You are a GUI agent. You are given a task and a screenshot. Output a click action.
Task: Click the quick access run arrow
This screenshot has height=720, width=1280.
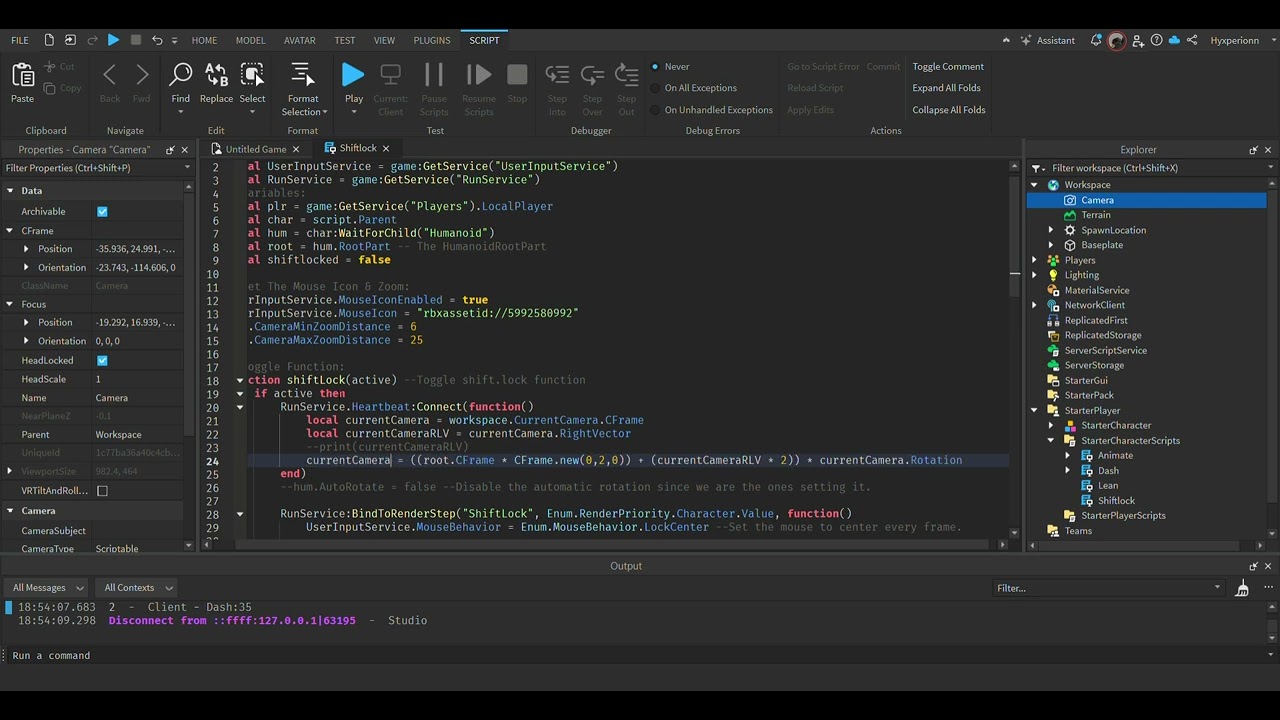pyautogui.click(x=113, y=40)
